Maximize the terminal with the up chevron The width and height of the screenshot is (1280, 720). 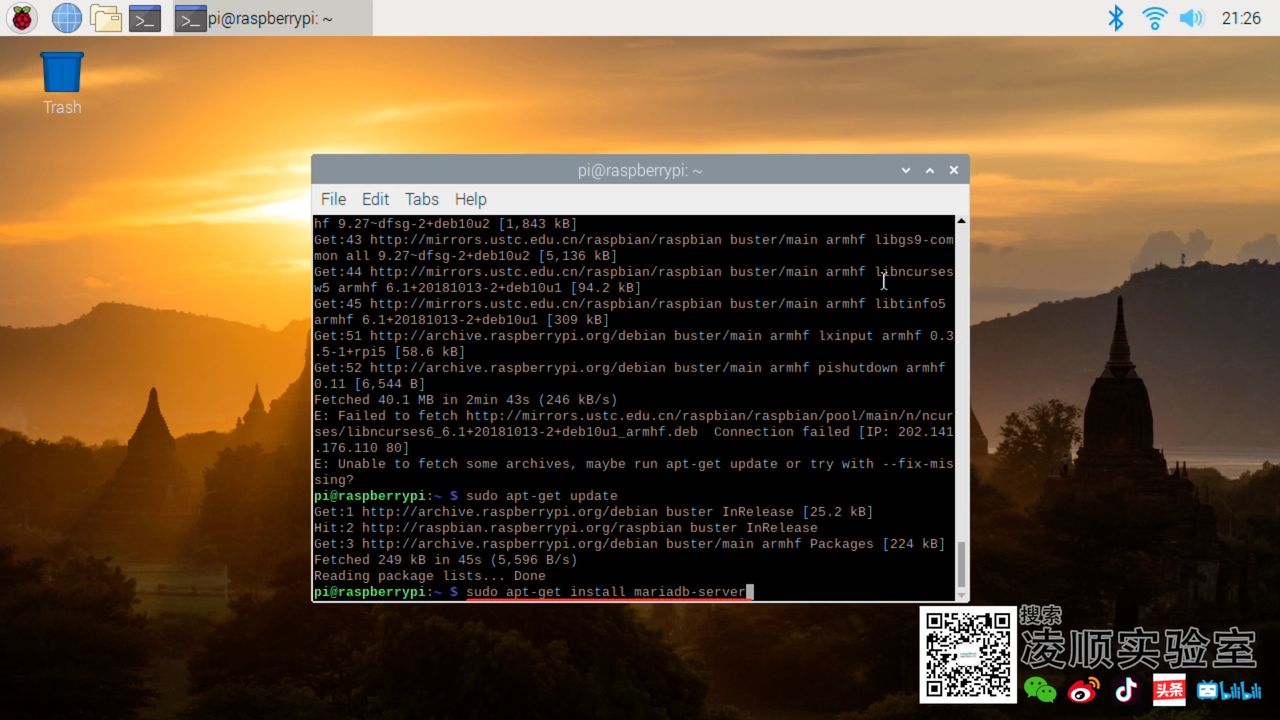pos(930,170)
